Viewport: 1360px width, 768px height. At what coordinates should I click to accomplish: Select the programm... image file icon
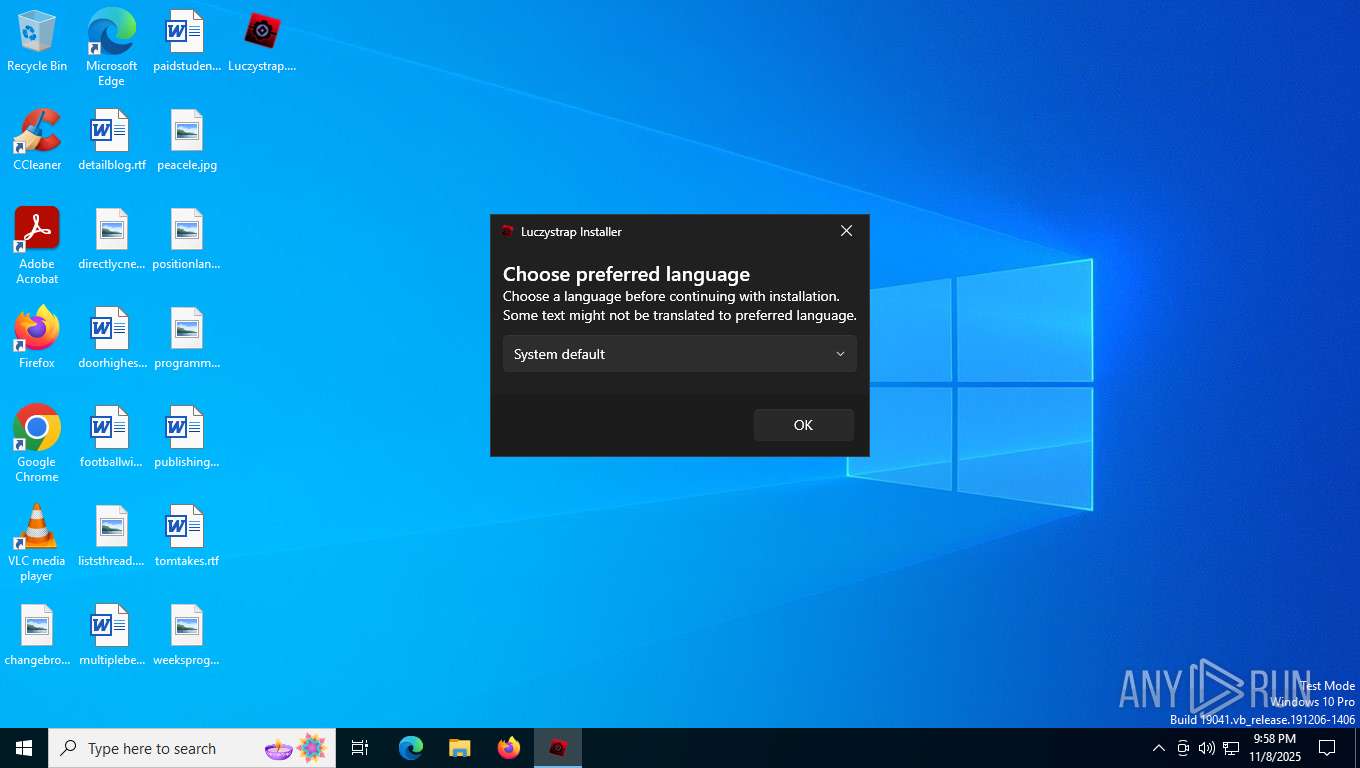186,339
